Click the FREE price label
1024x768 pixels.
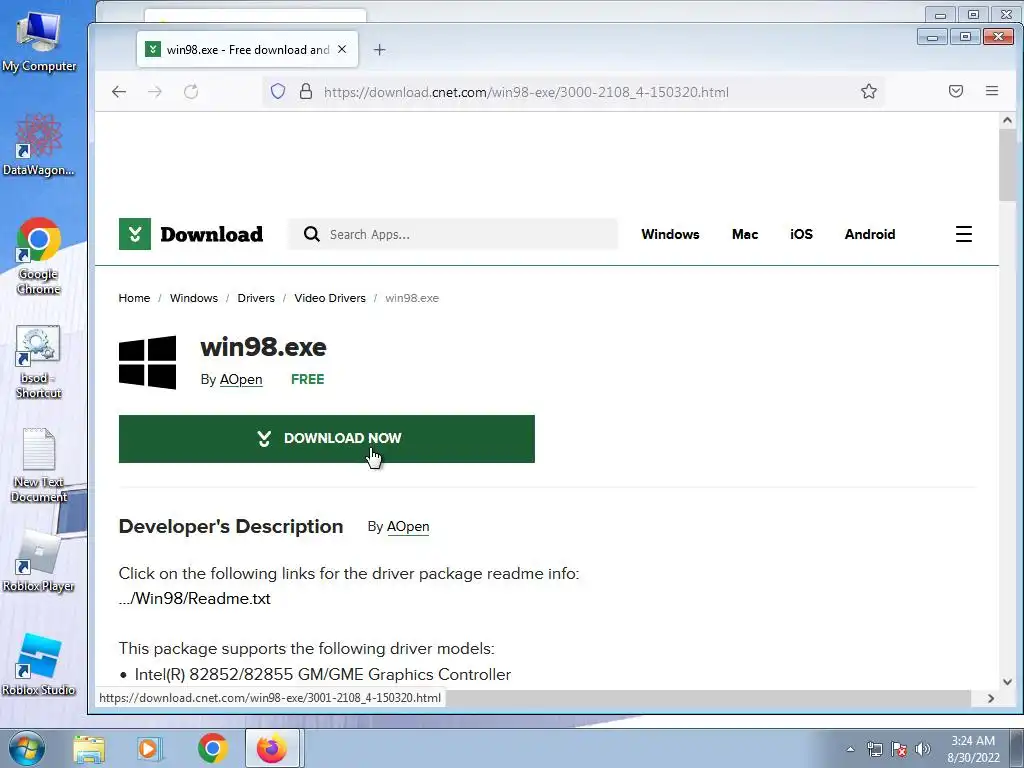click(x=308, y=379)
